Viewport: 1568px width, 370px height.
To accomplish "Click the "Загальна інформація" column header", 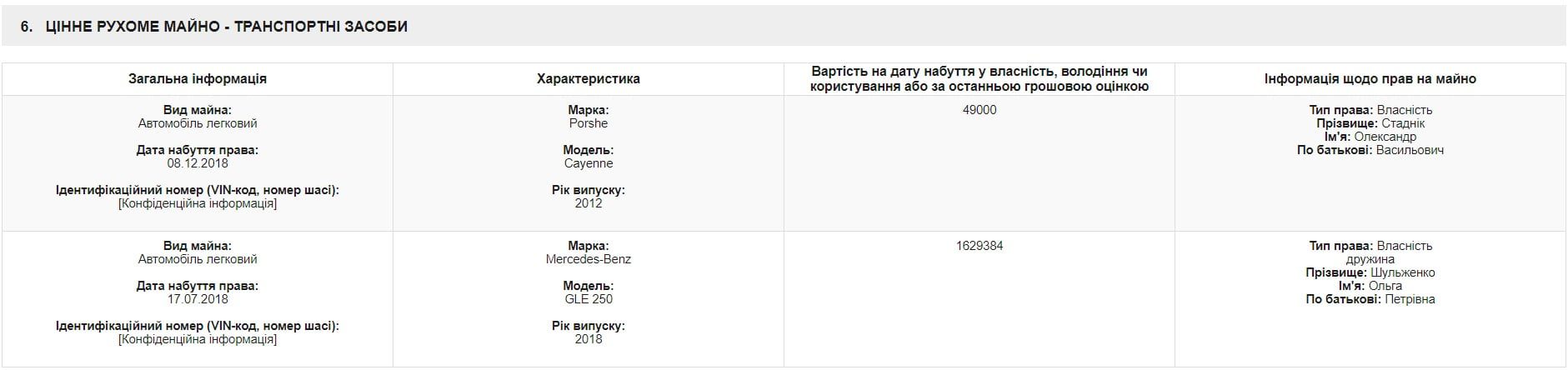I will pos(198,79).
